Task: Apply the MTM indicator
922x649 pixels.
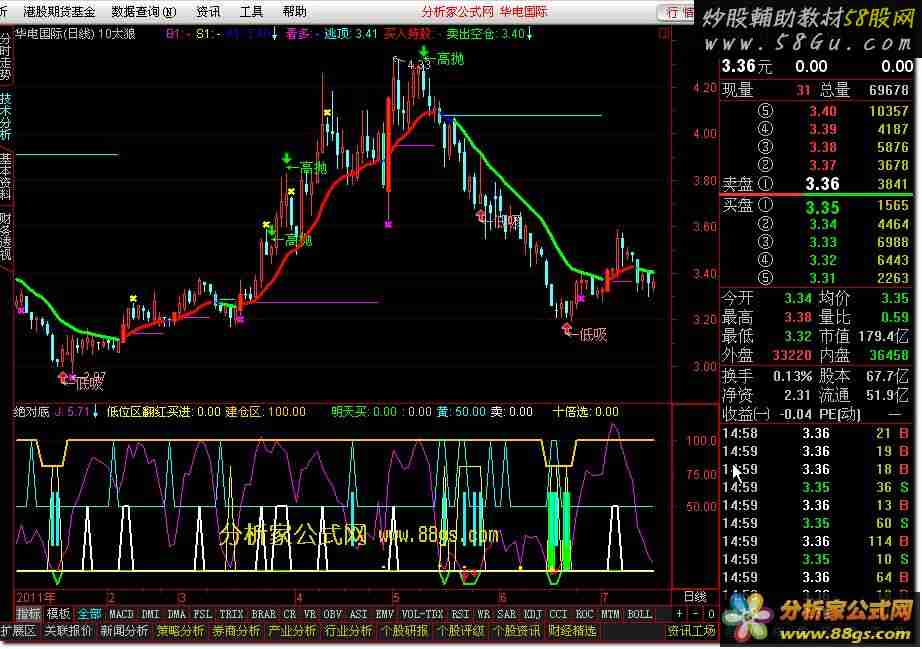Action: click(610, 614)
